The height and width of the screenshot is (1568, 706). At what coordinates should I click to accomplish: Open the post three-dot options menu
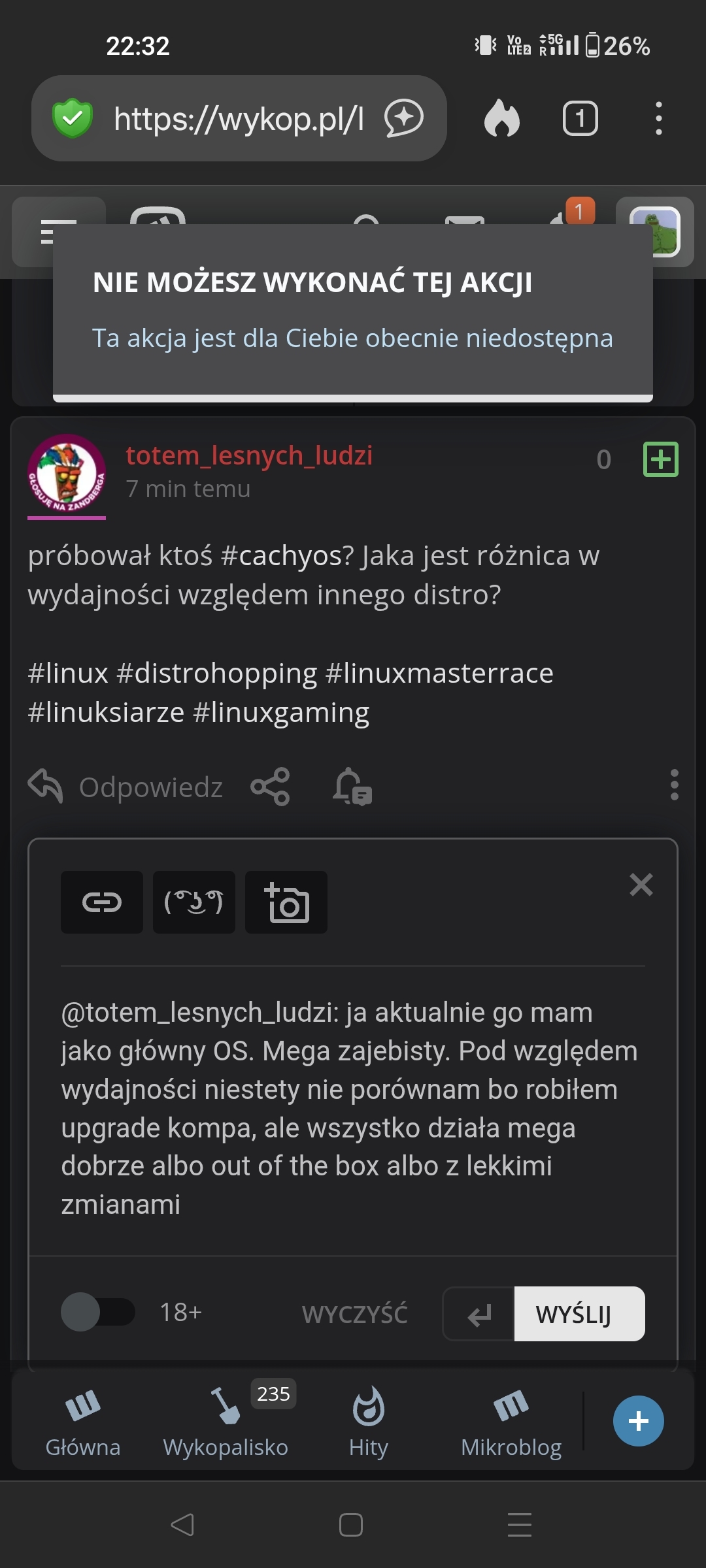tap(674, 785)
